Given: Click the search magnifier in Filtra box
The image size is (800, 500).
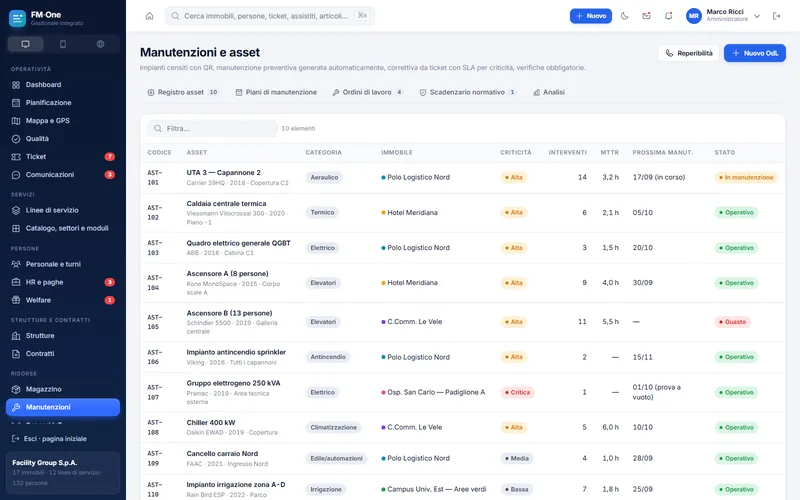Looking at the screenshot, I should click(x=158, y=129).
